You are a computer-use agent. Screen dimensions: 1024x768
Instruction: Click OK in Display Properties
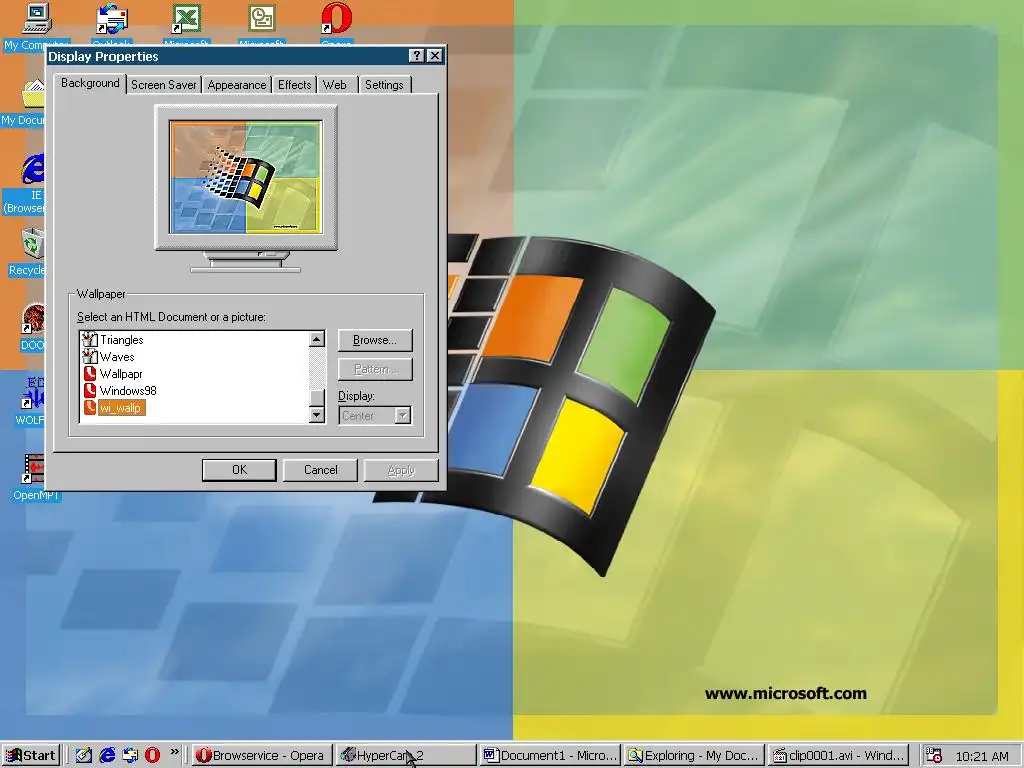point(239,470)
